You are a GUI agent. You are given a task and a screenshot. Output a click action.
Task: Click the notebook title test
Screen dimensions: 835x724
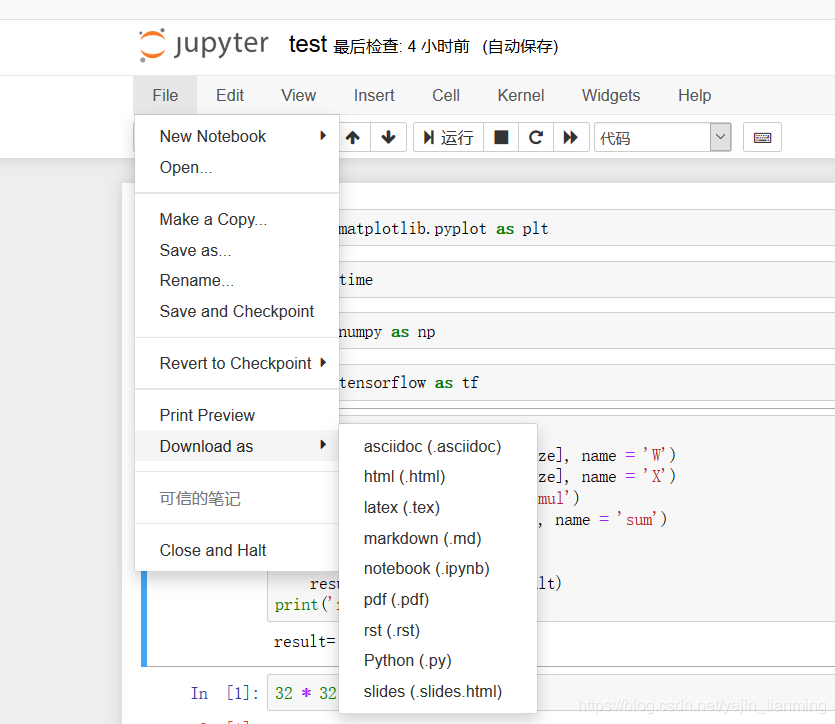[x=308, y=44]
